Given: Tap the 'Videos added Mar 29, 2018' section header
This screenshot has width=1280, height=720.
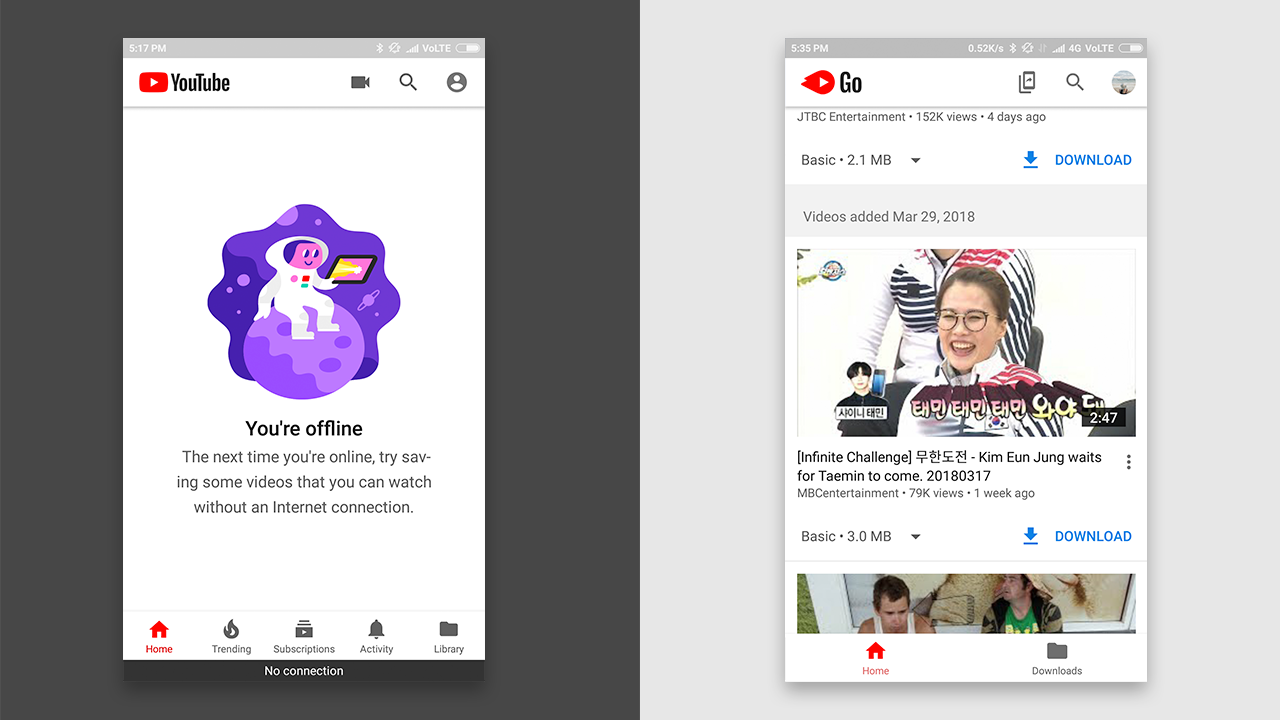Looking at the screenshot, I should [889, 216].
